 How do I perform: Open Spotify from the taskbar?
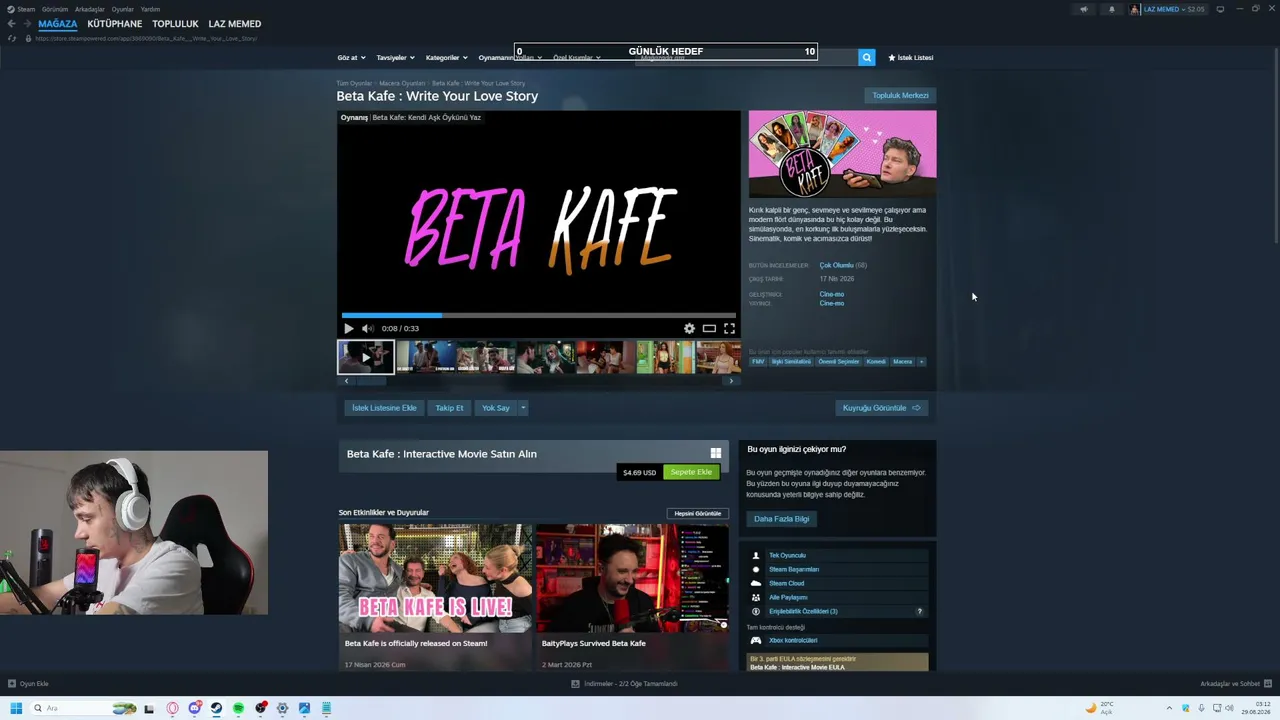[238, 708]
